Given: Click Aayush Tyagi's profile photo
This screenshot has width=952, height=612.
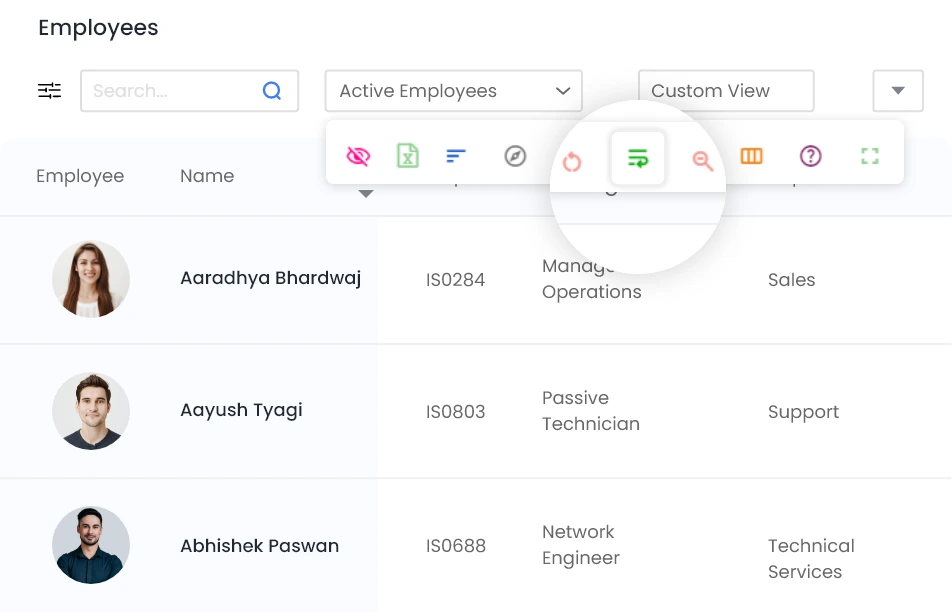Looking at the screenshot, I should (91, 411).
